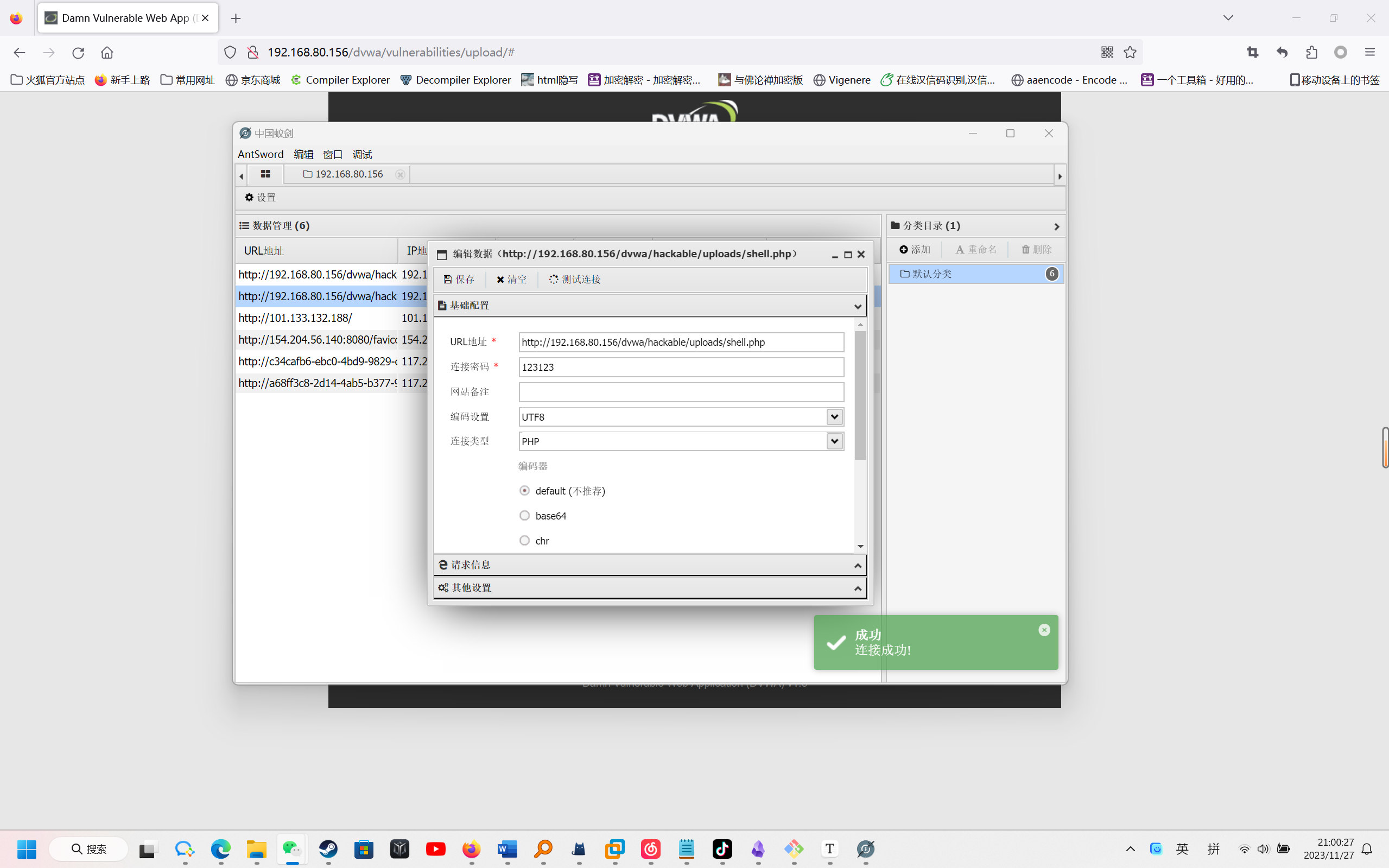
Task: Expand the 其他设置 section
Action: (x=650, y=588)
